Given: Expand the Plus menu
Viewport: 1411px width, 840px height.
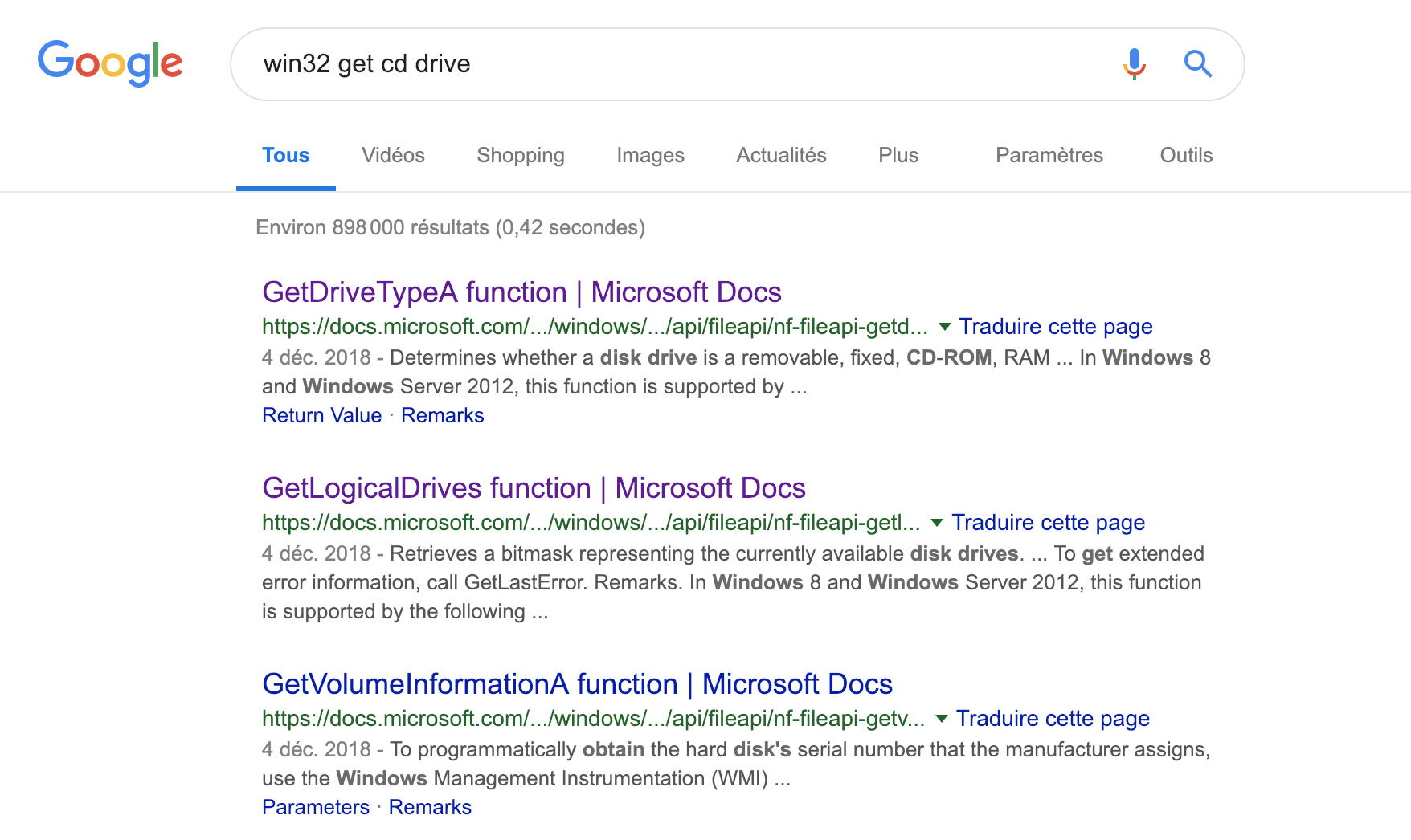Looking at the screenshot, I should (x=898, y=155).
